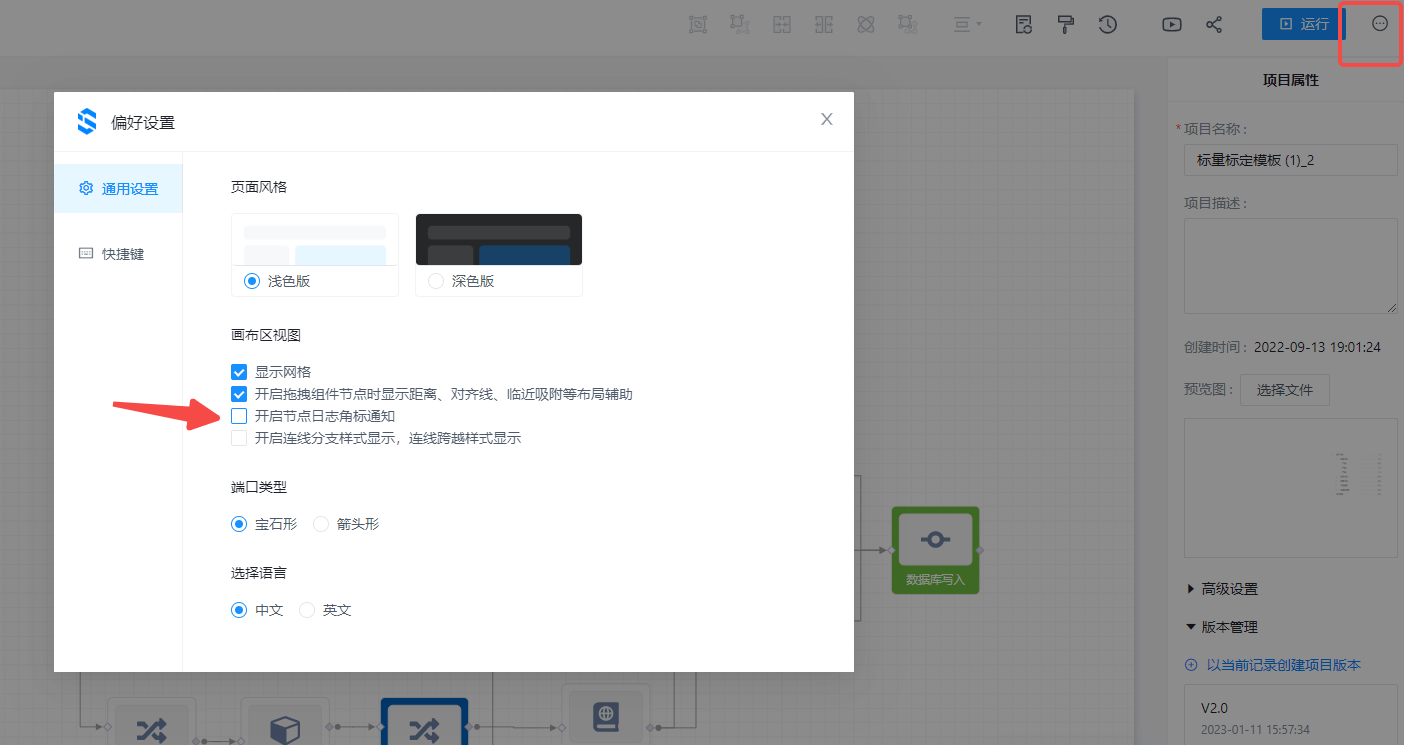The height and width of the screenshot is (745, 1404).
Task: Choose 箭头形 port type radio button
Action: [x=321, y=524]
